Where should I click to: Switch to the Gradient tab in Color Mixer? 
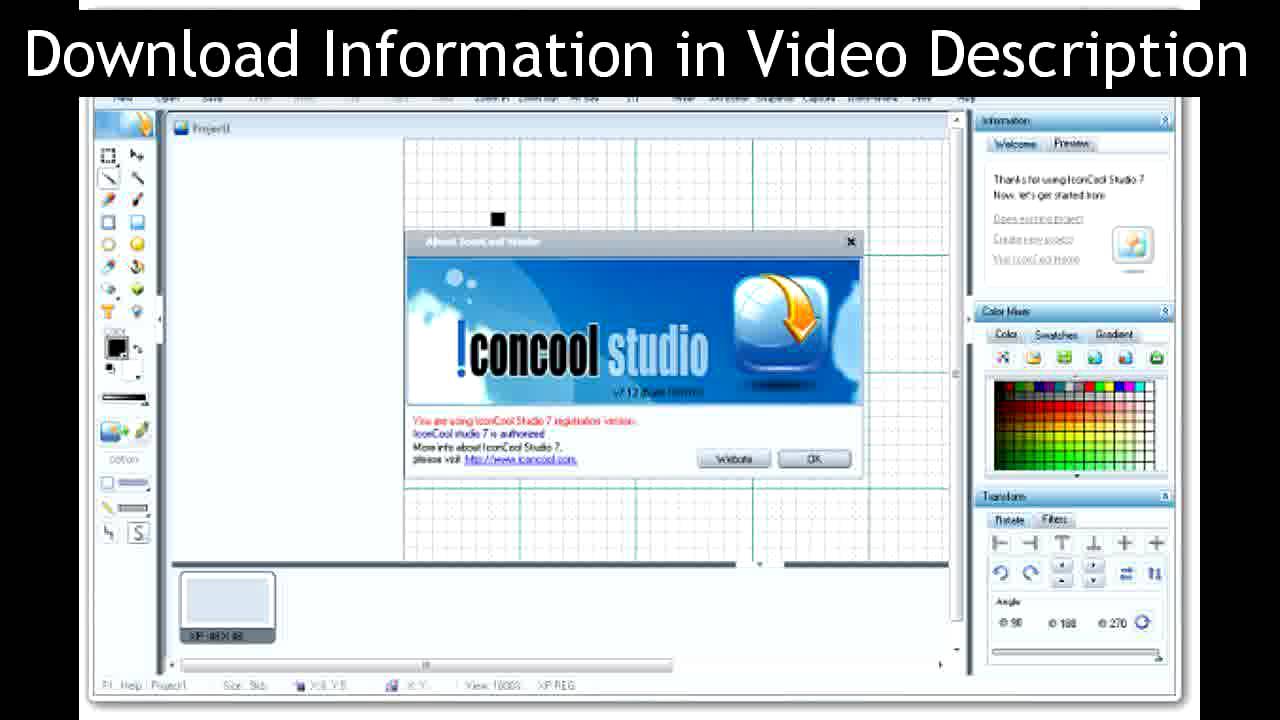click(x=1113, y=335)
